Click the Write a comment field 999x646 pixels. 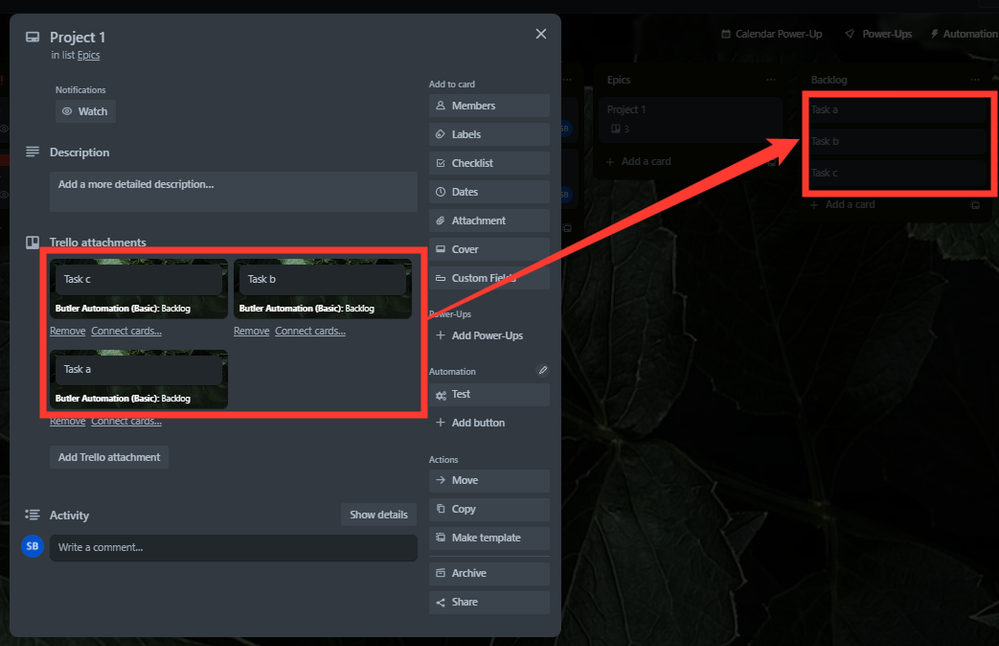[233, 548]
